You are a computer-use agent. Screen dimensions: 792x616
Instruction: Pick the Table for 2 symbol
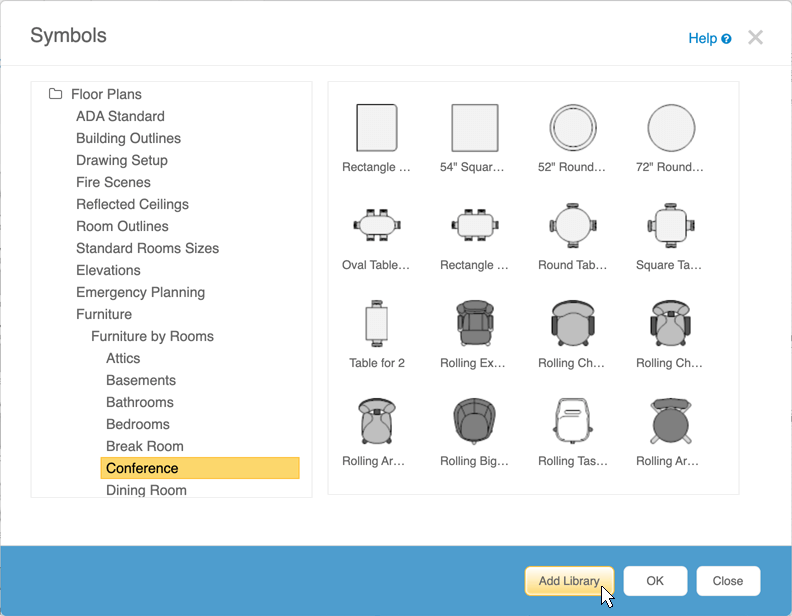click(377, 323)
